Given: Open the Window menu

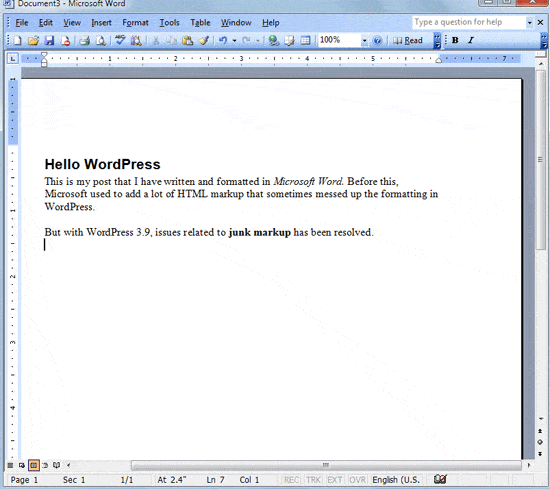Looking at the screenshot, I should click(236, 23).
